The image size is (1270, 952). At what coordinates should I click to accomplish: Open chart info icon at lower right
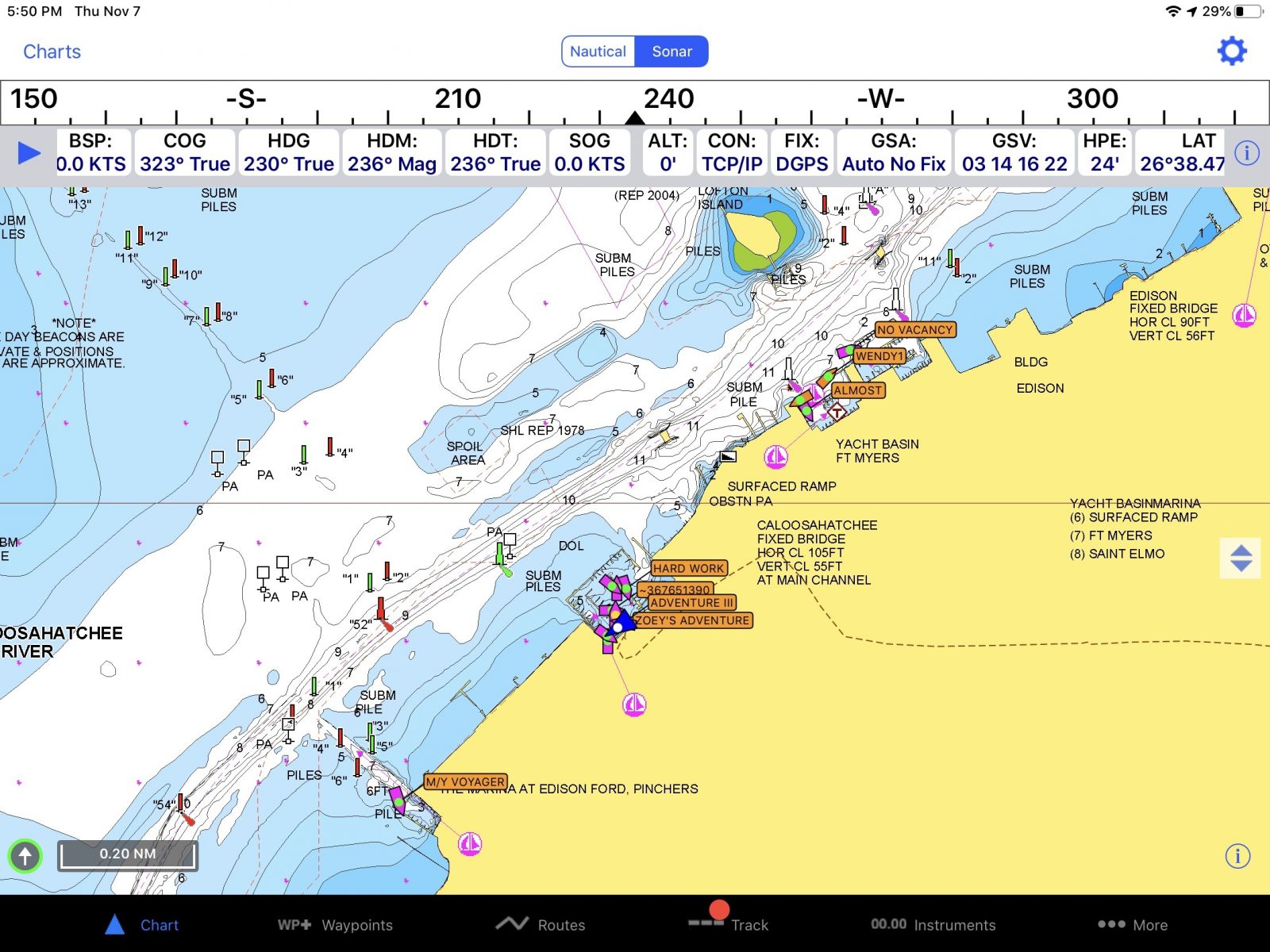pos(1237,856)
